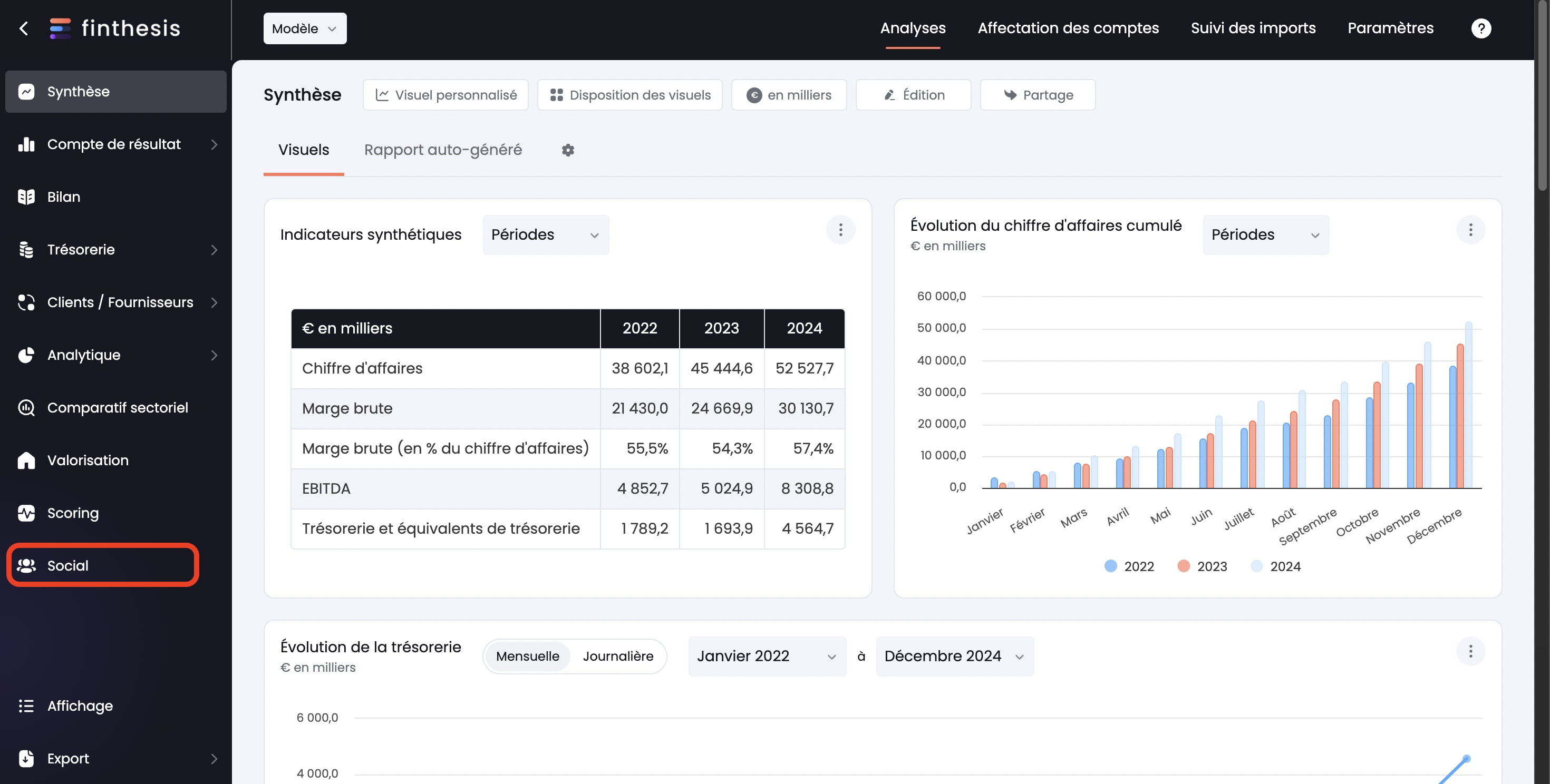Image resolution: width=1550 pixels, height=784 pixels.
Task: Click the Chiffre d'affaires 2024 value 52 527,7
Action: [x=804, y=368]
